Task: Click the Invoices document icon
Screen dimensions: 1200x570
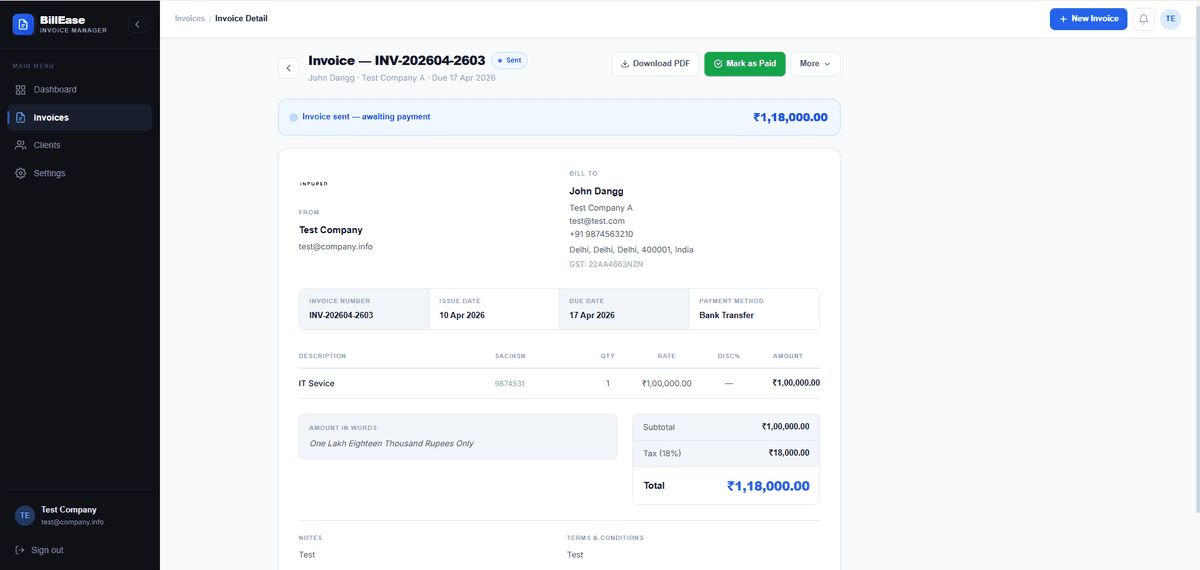Action: pyautogui.click(x=21, y=118)
